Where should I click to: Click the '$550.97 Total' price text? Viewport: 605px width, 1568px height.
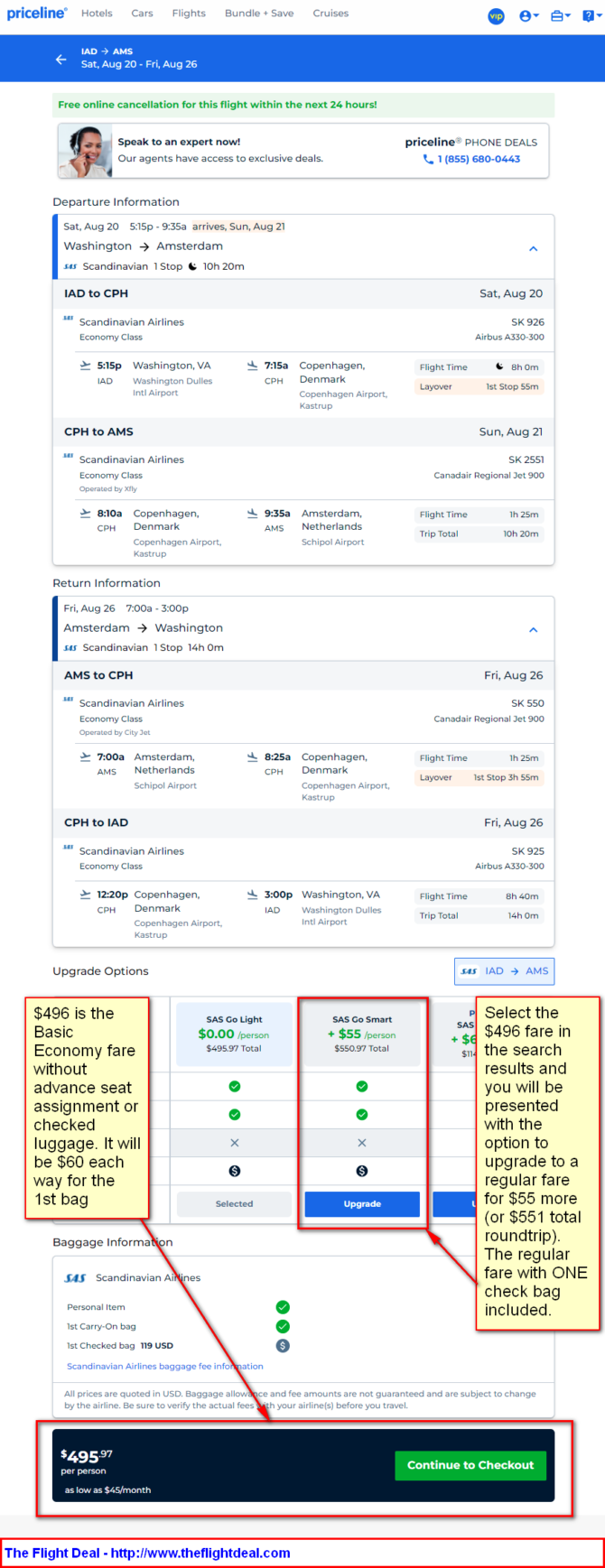click(x=362, y=1049)
